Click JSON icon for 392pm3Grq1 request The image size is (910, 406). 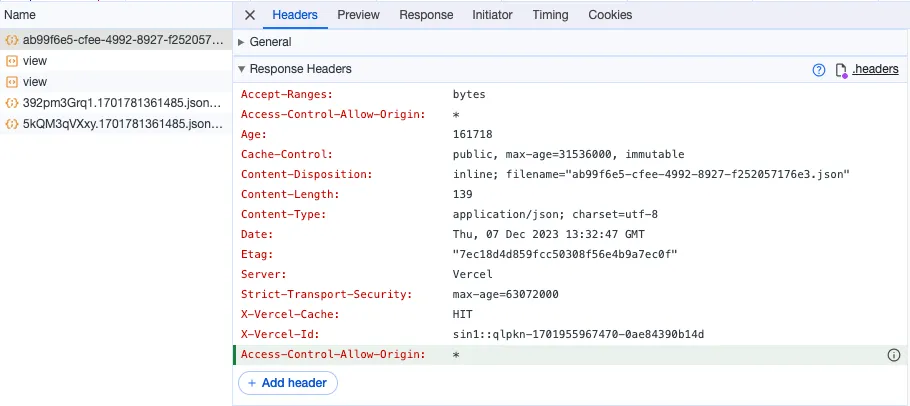[12, 103]
